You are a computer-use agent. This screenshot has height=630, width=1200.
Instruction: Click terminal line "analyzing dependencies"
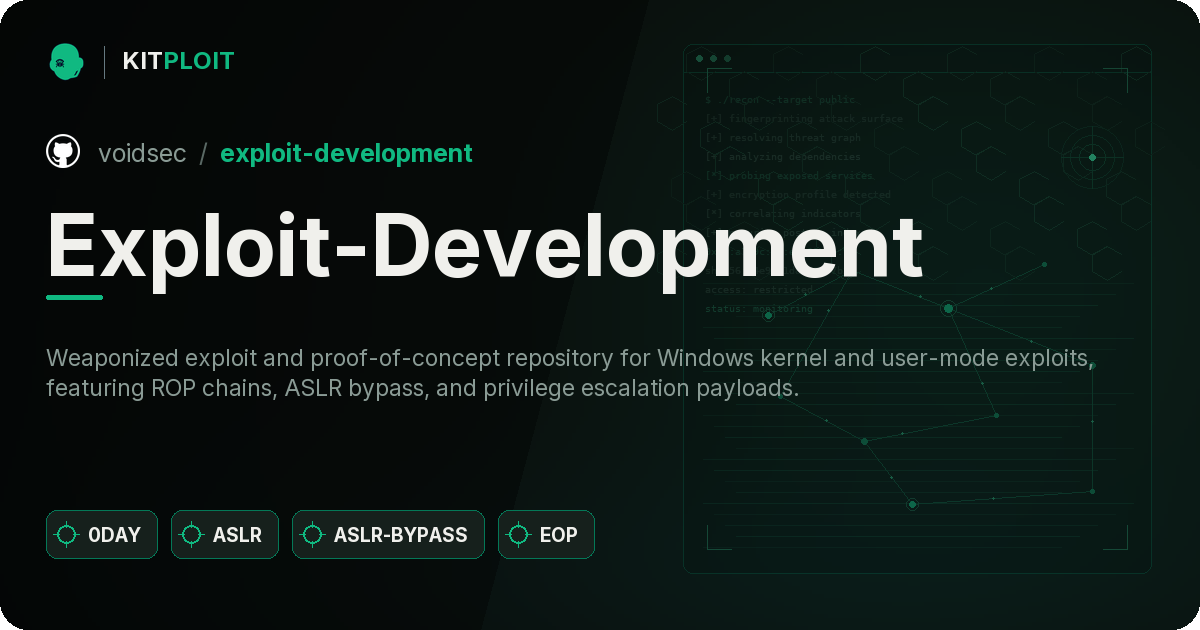pos(783,157)
